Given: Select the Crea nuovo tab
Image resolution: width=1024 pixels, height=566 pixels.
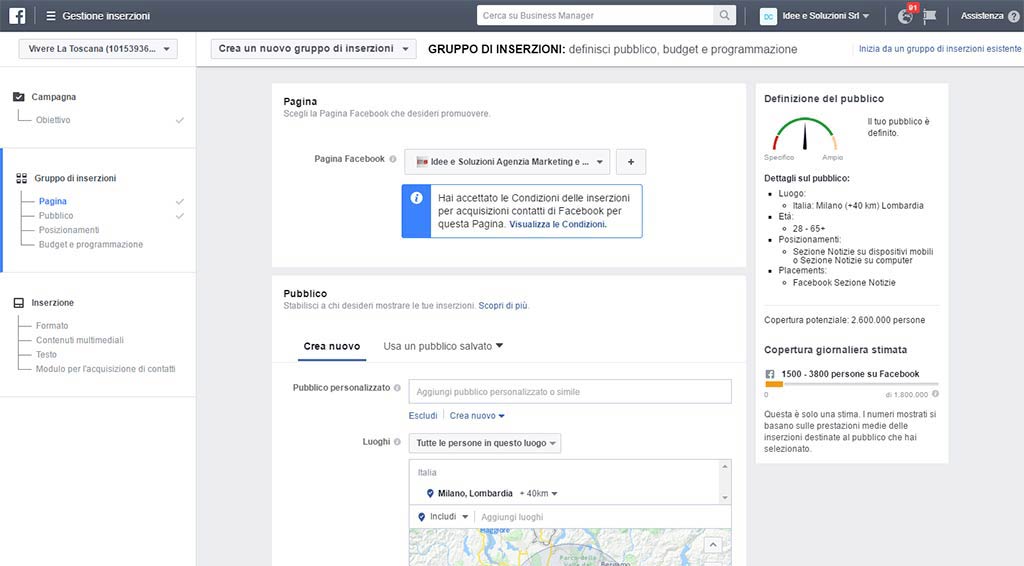Looking at the screenshot, I should [332, 347].
